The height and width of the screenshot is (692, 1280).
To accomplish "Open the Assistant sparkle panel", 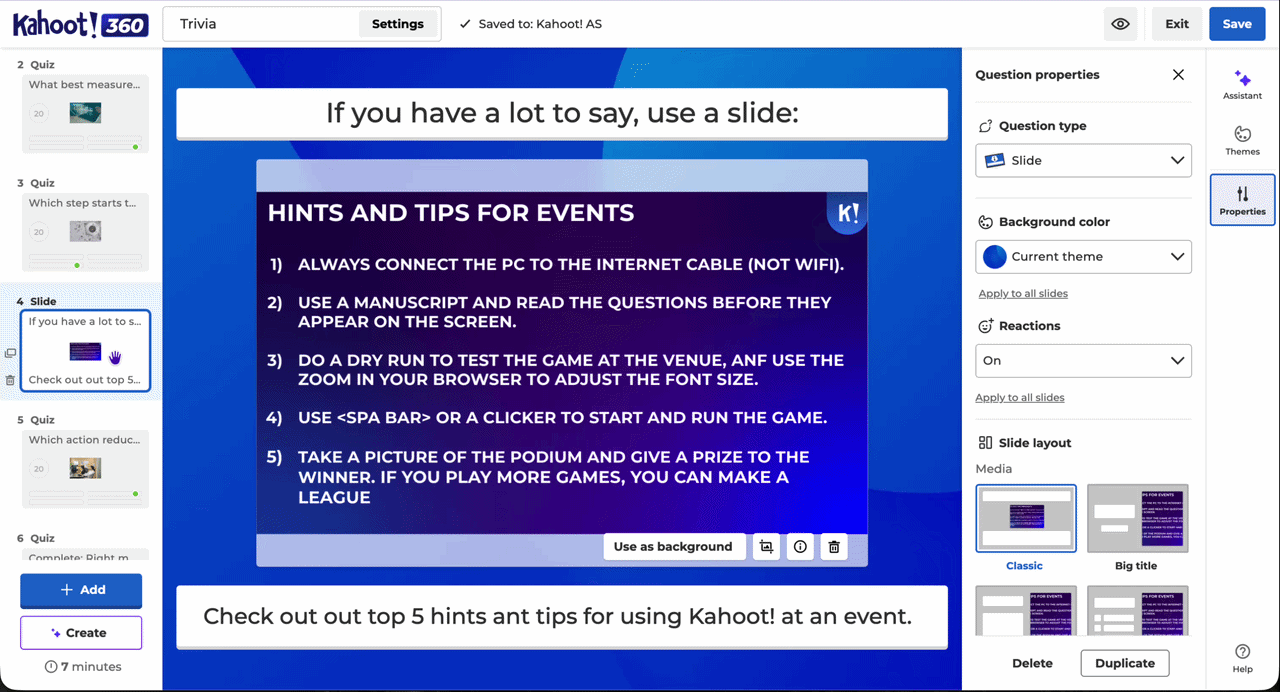I will click(1242, 84).
